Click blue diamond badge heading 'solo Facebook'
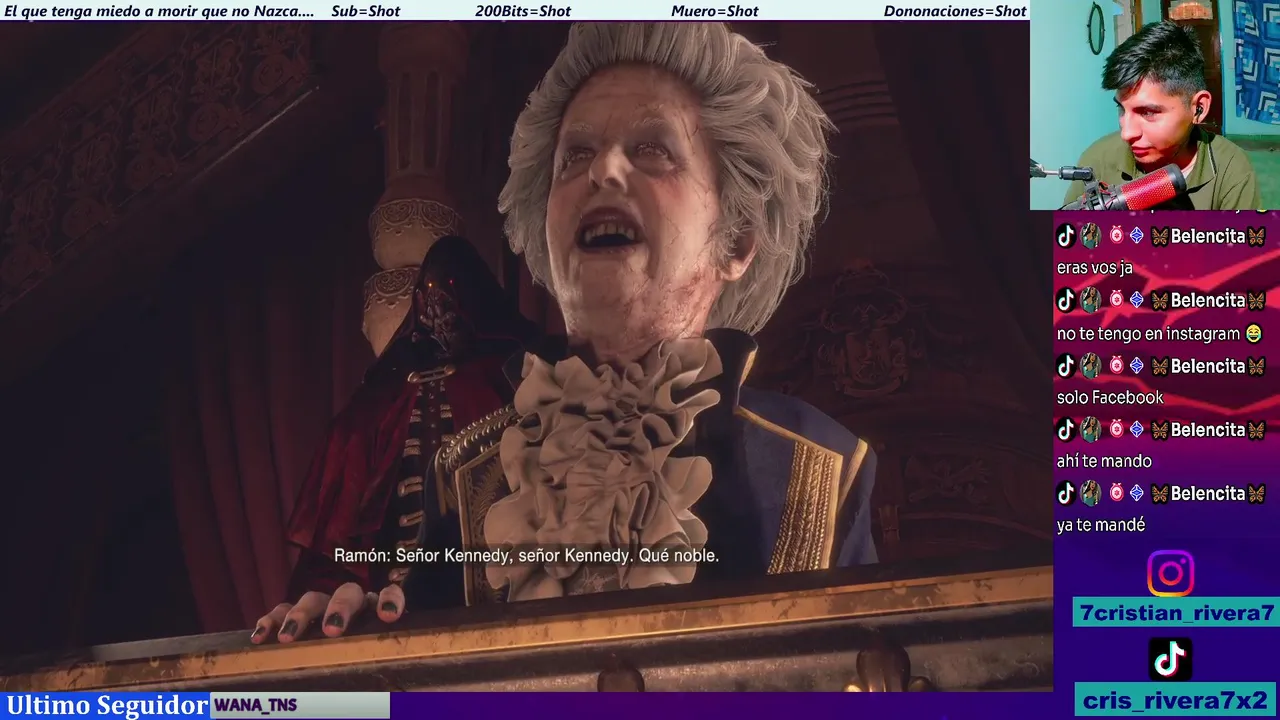Viewport: 1280px width, 720px height. [1136, 365]
